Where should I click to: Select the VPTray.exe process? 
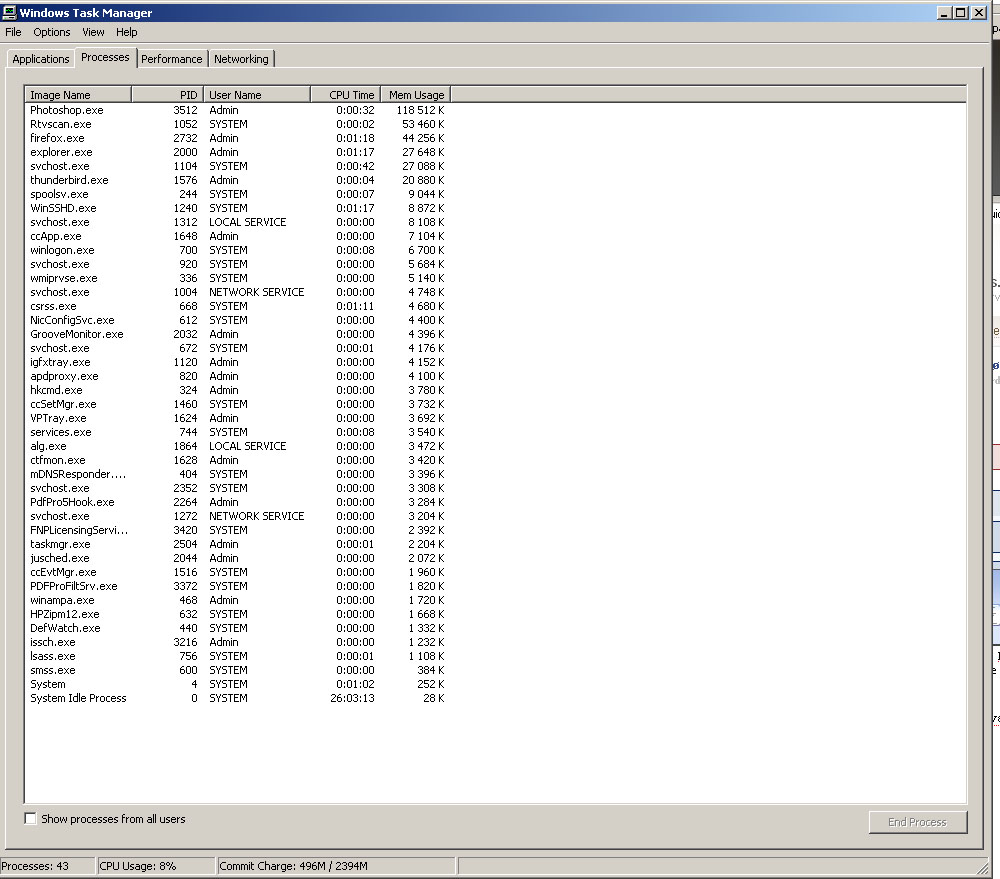coord(237,418)
